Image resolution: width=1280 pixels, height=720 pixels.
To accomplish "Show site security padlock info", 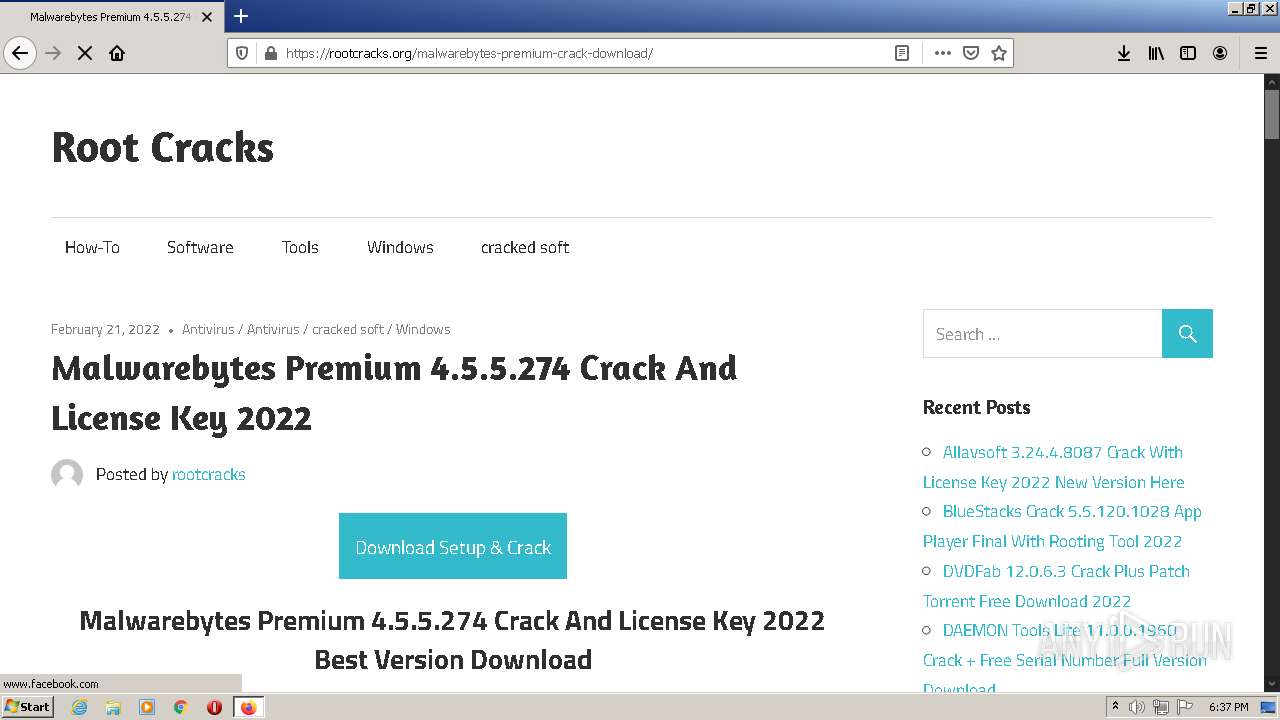I will [x=269, y=53].
